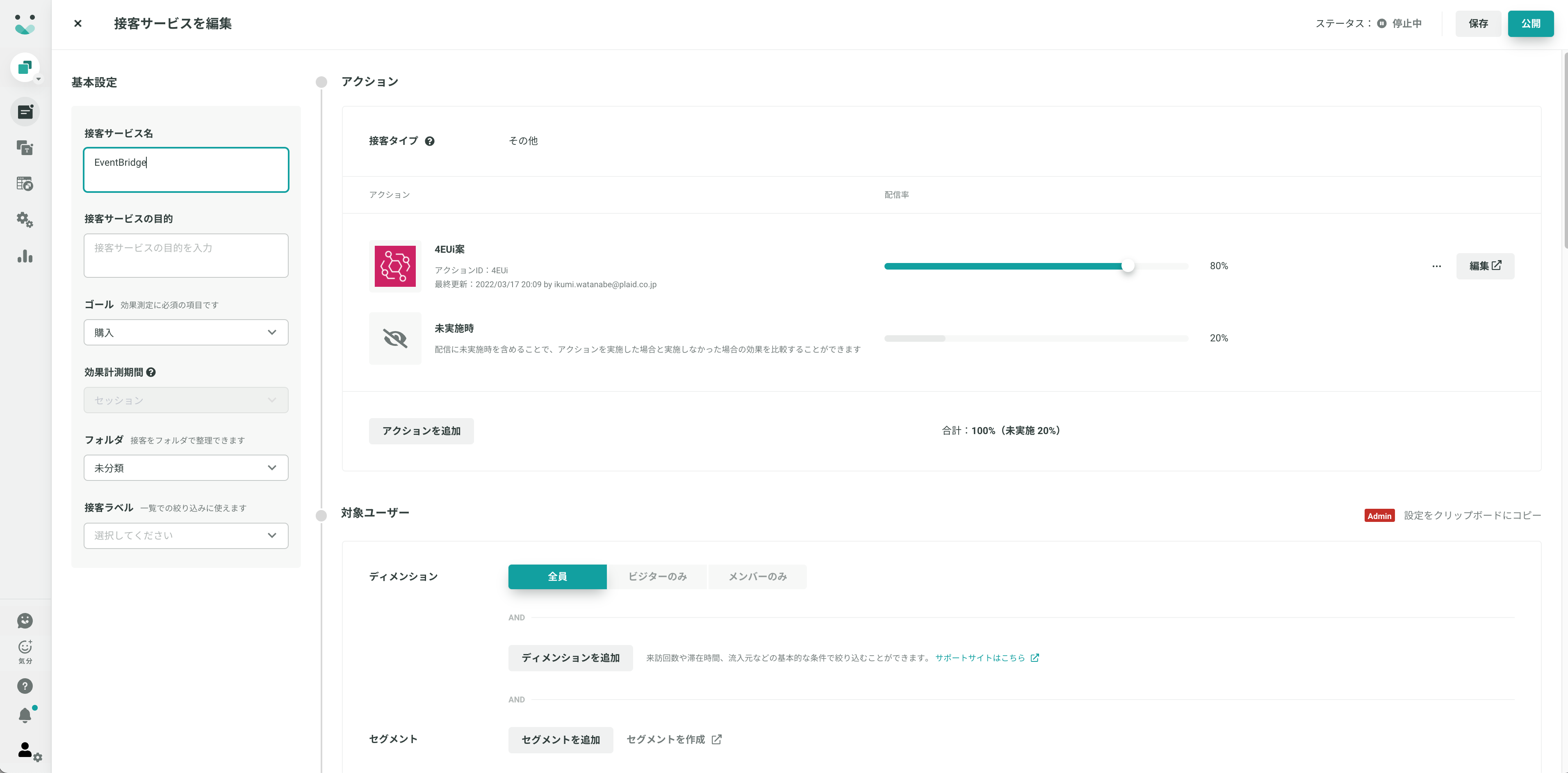Viewport: 1568px width, 773px height.
Task: Click the 保存 save button
Action: (1478, 24)
